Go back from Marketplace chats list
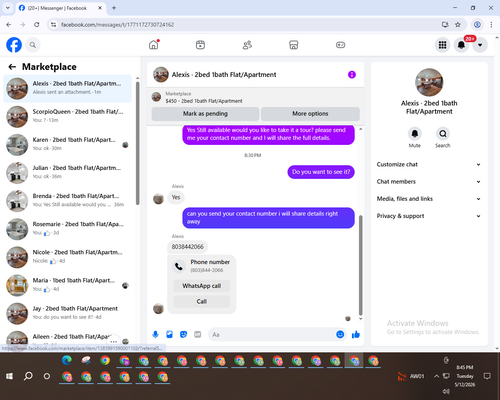 12,67
